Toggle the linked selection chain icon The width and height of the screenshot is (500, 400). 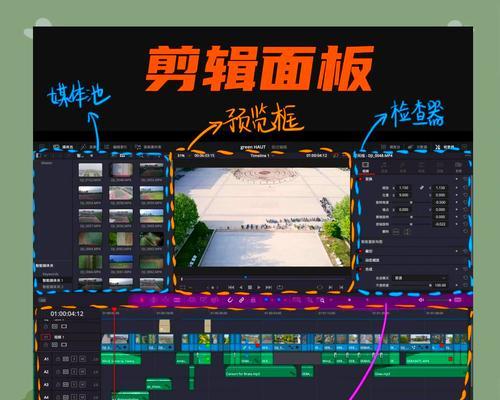[241, 300]
